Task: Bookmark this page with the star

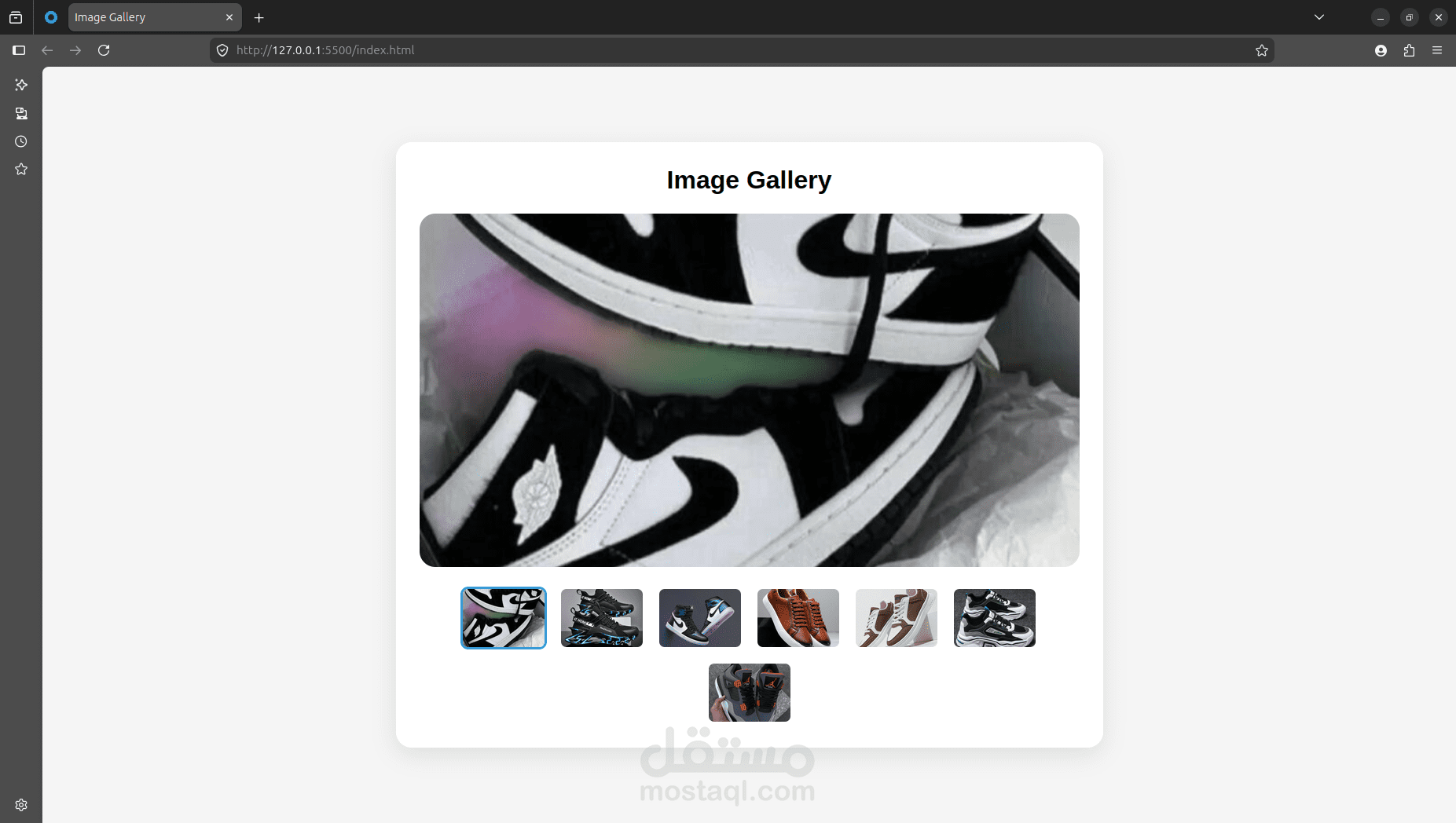Action: (x=1262, y=50)
